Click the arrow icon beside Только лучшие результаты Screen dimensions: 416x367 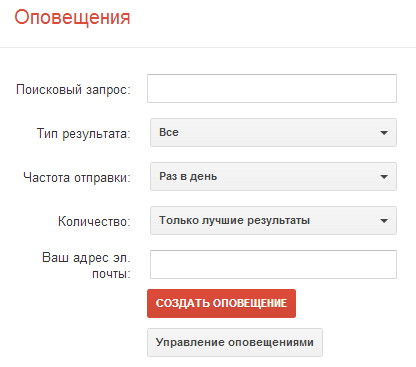[384, 221]
